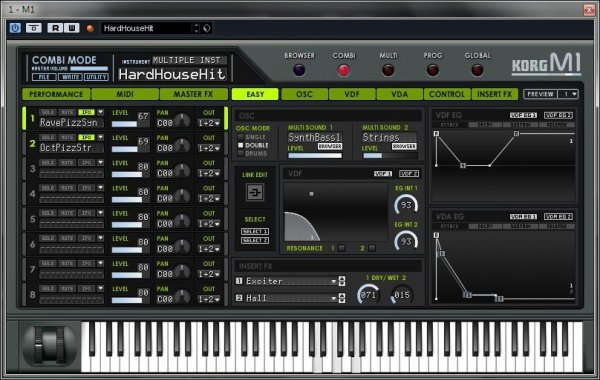Click the Insert FX slot 2 number icon

[239, 298]
